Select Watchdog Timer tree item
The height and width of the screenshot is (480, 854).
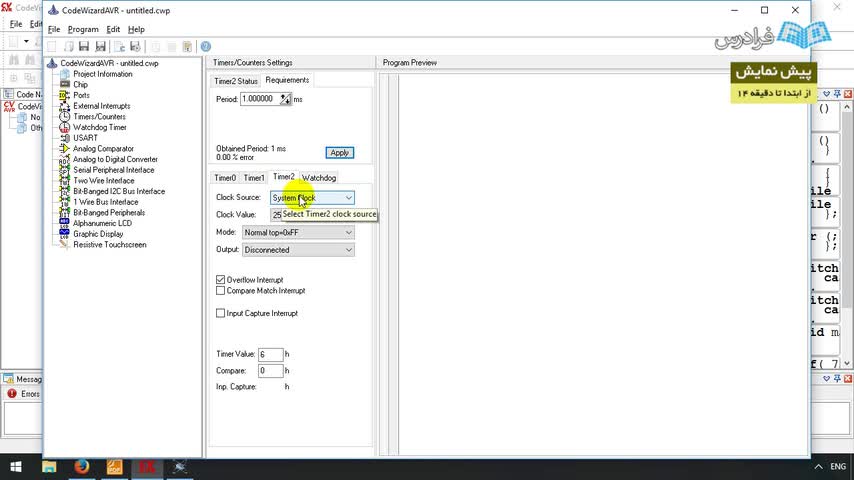coord(100,127)
